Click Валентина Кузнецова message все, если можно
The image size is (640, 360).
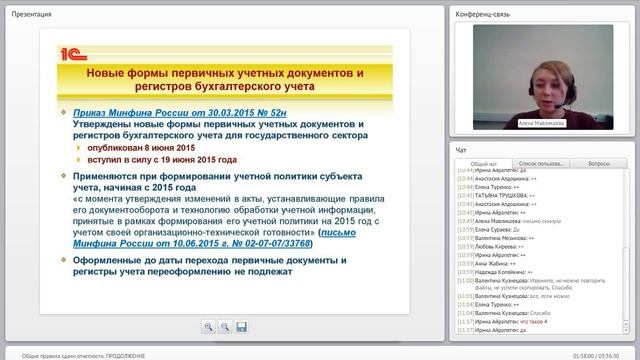513,296
